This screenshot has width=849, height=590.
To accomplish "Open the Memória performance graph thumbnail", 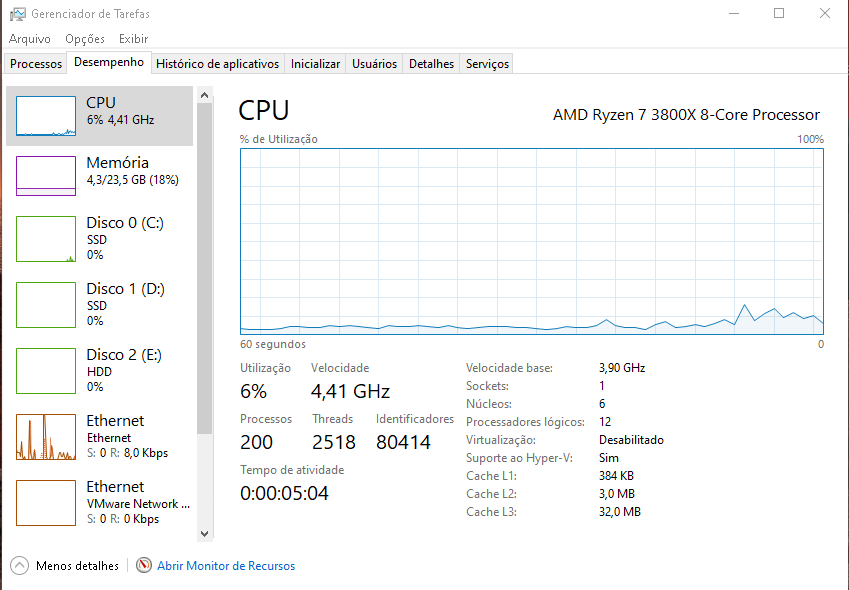I will tap(46, 176).
